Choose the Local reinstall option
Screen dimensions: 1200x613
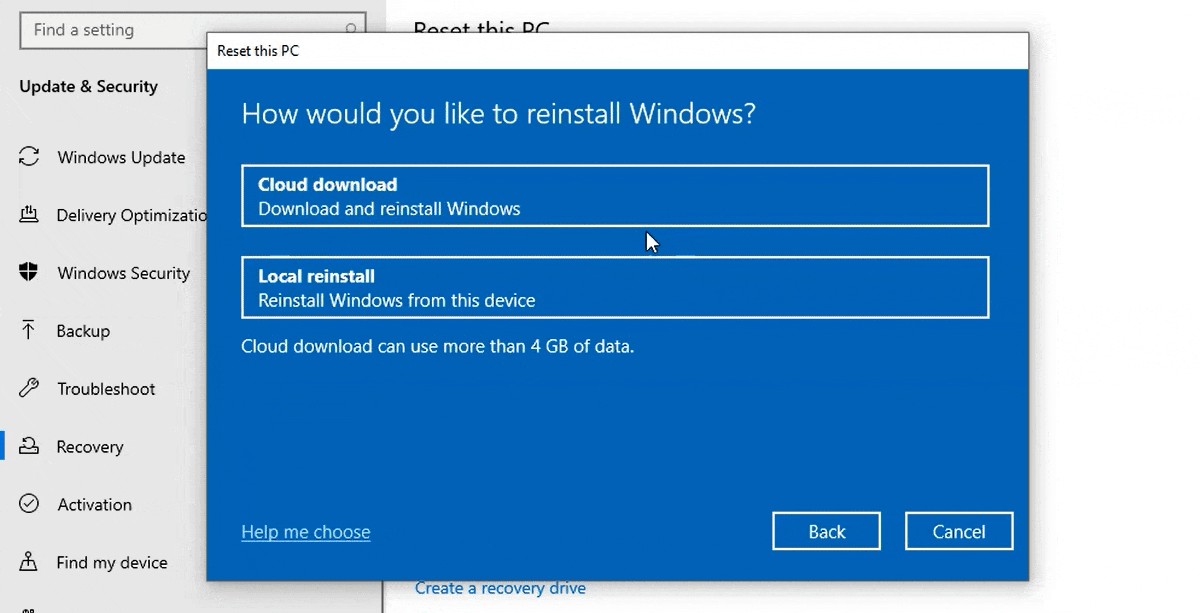pos(615,288)
